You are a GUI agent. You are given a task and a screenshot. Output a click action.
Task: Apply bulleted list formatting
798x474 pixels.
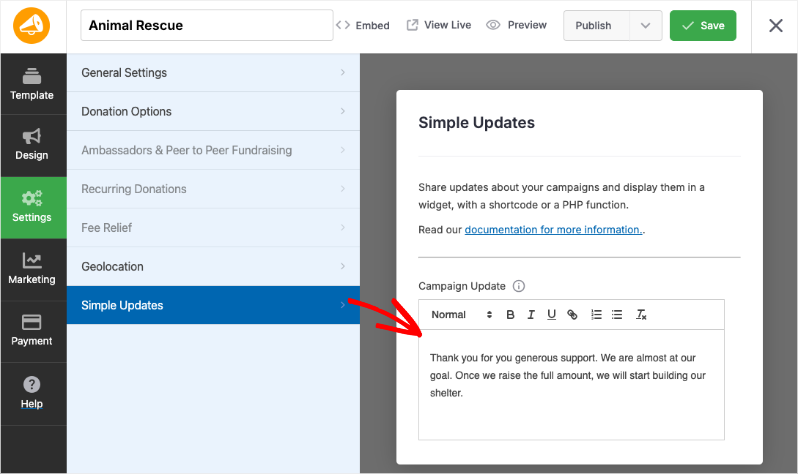click(617, 315)
